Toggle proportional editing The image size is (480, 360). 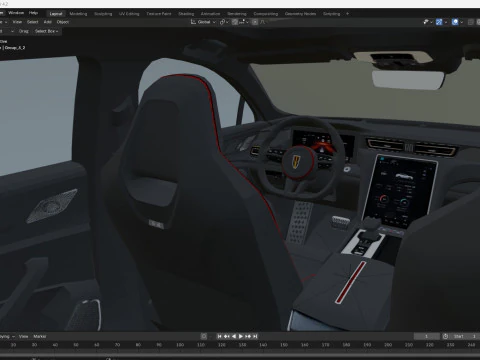(255, 22)
